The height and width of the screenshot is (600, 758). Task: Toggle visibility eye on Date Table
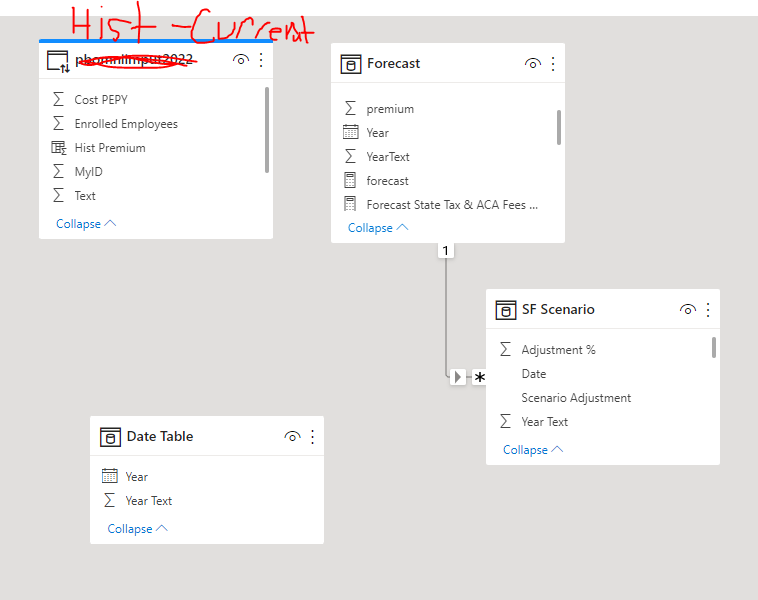(292, 437)
